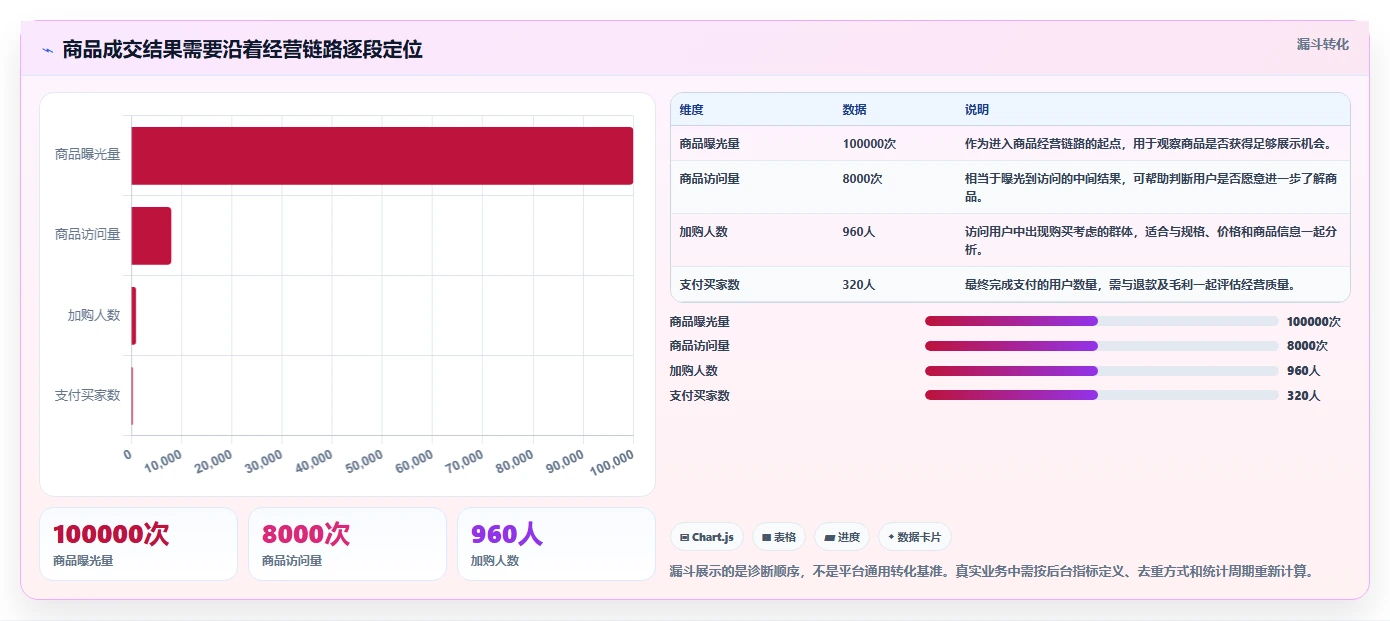Click the 商品曝光量 label in the progress list
The image size is (1390, 621).
(700, 322)
